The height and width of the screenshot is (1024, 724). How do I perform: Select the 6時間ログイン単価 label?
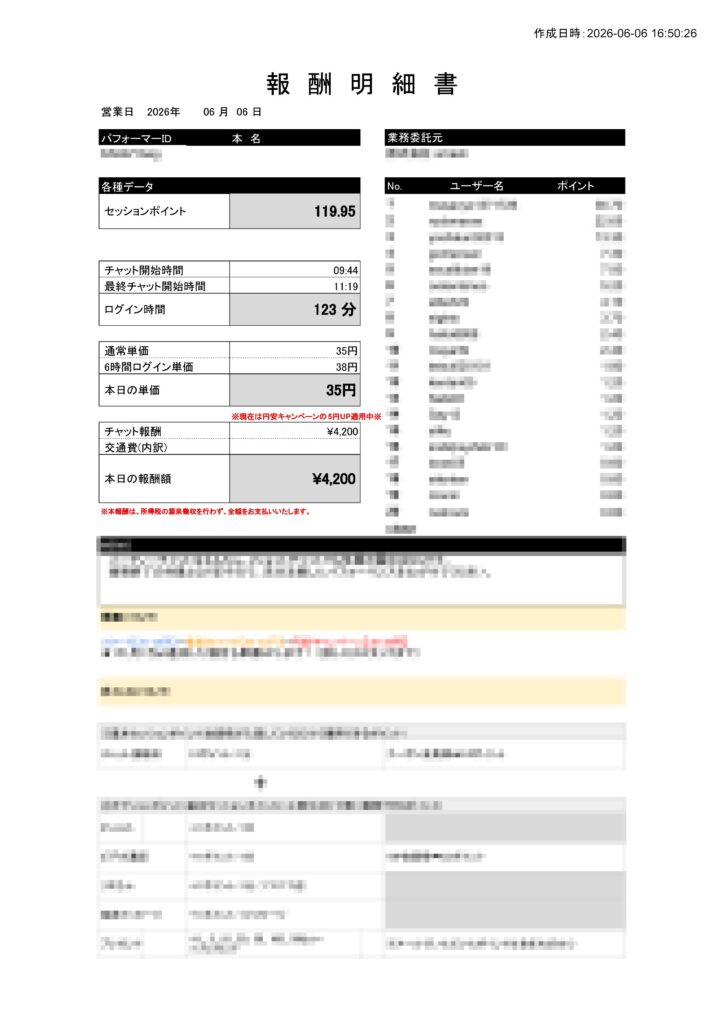coord(148,367)
